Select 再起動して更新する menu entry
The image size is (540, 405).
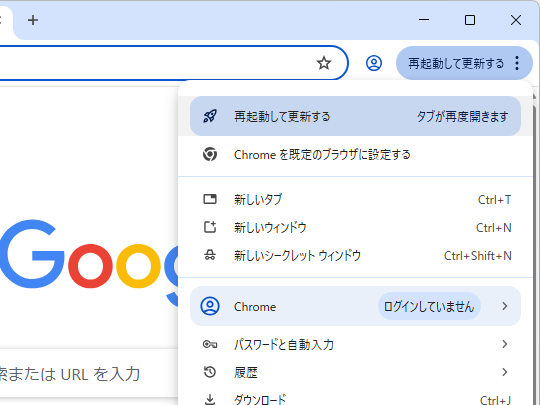coord(355,116)
